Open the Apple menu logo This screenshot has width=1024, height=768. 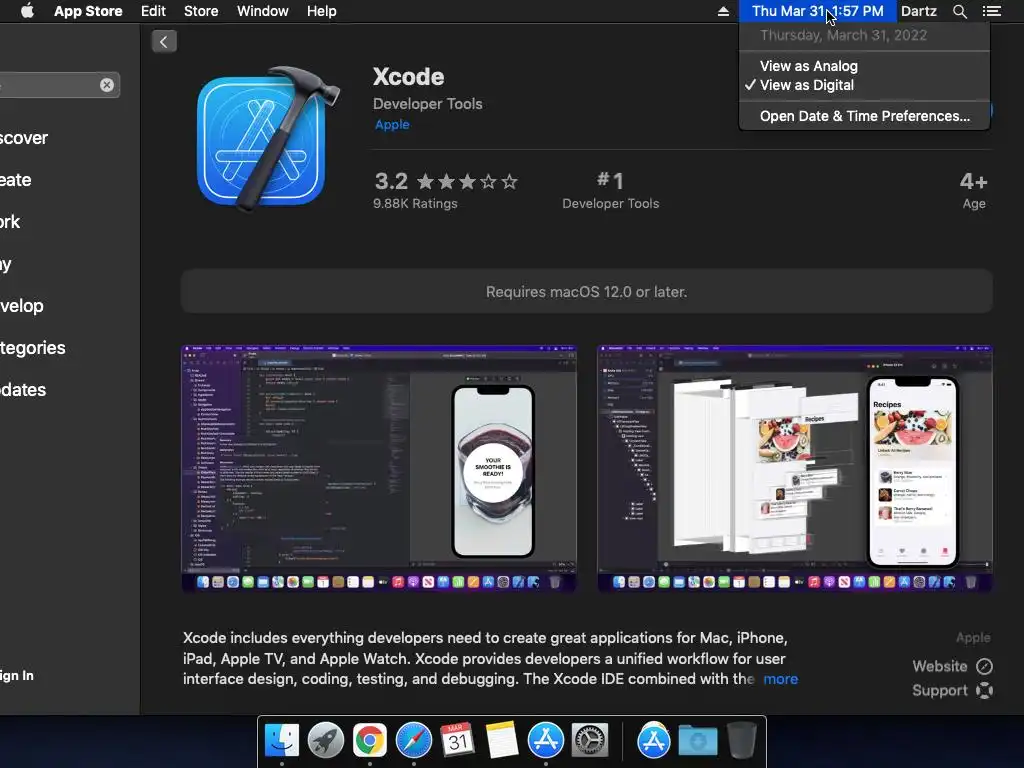(x=27, y=11)
